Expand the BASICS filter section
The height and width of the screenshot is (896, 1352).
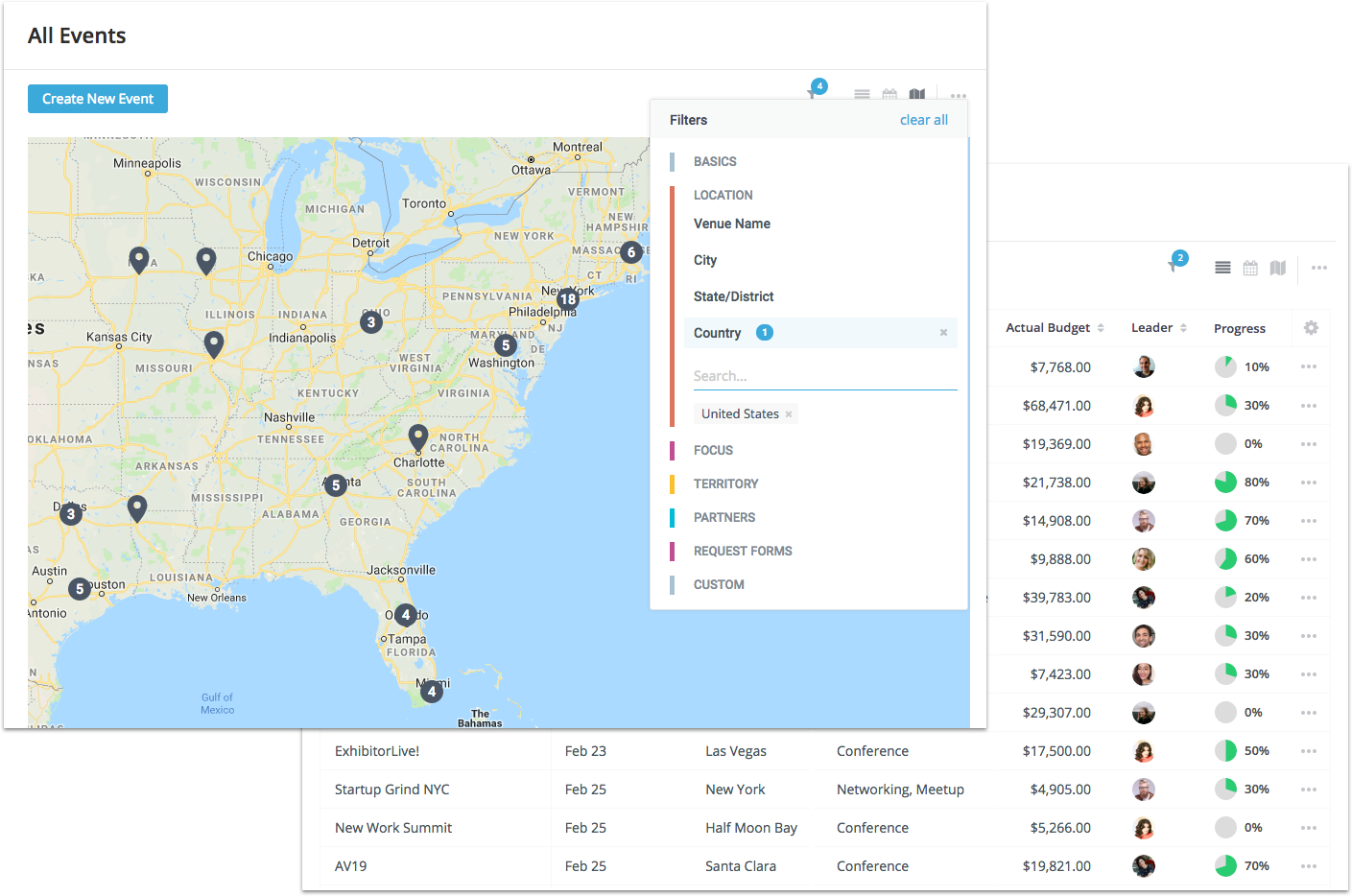click(x=715, y=162)
